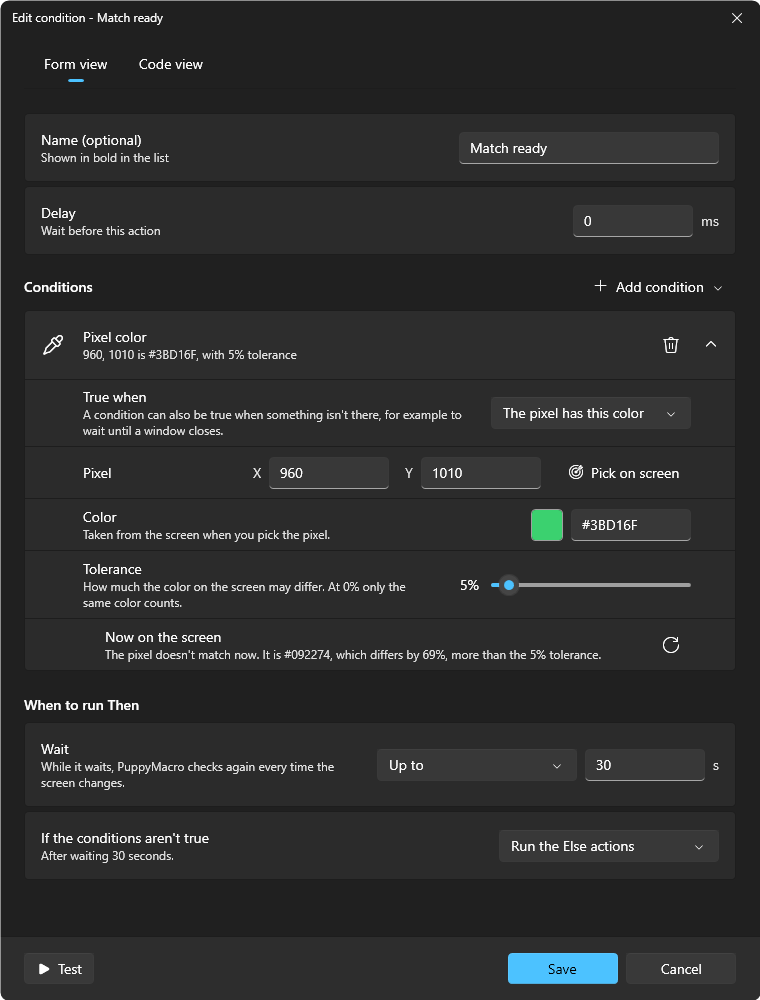Viewport: 760px width, 1000px height.
Task: Run the Test button
Action: coord(59,969)
